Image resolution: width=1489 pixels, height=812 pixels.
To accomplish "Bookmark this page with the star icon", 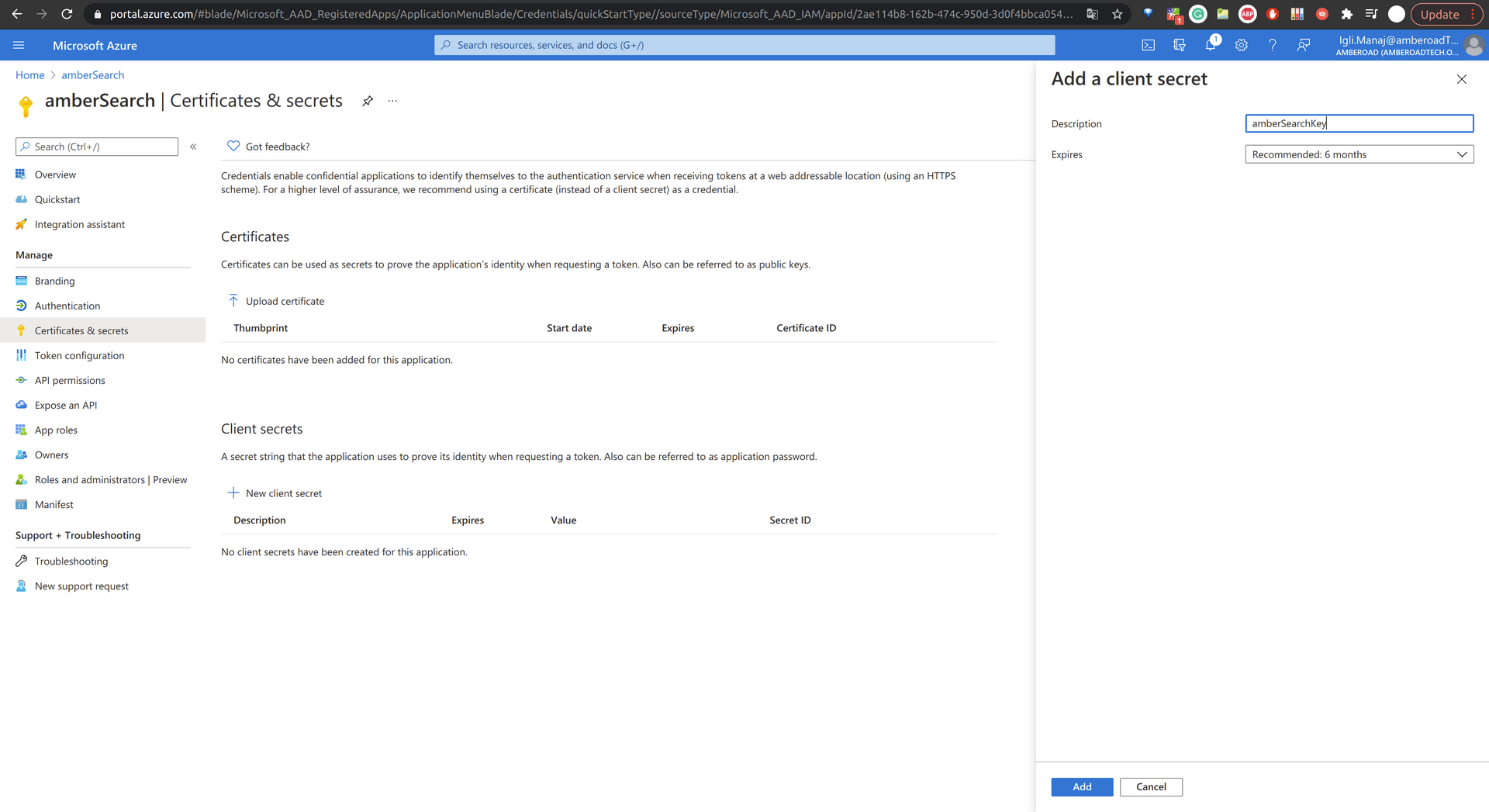I will (1117, 14).
